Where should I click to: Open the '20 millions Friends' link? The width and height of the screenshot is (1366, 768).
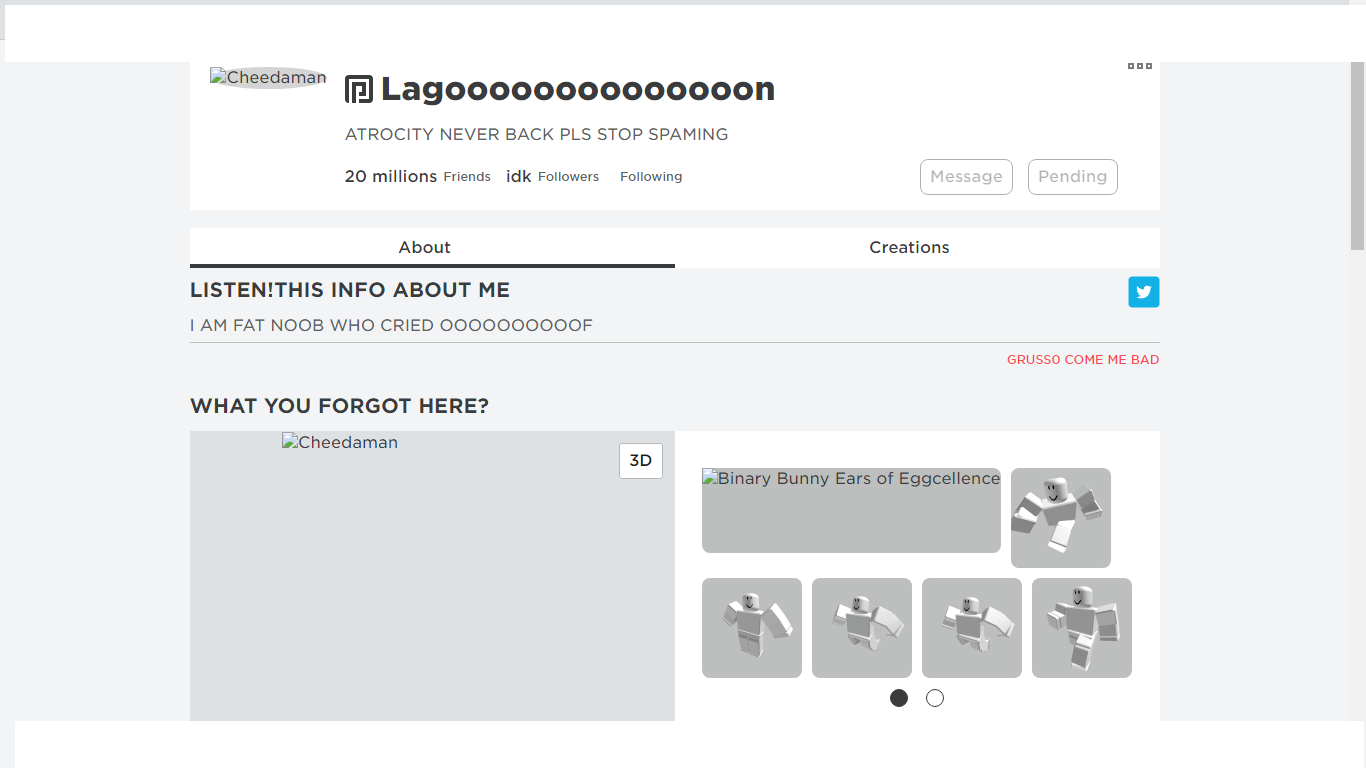tap(417, 177)
